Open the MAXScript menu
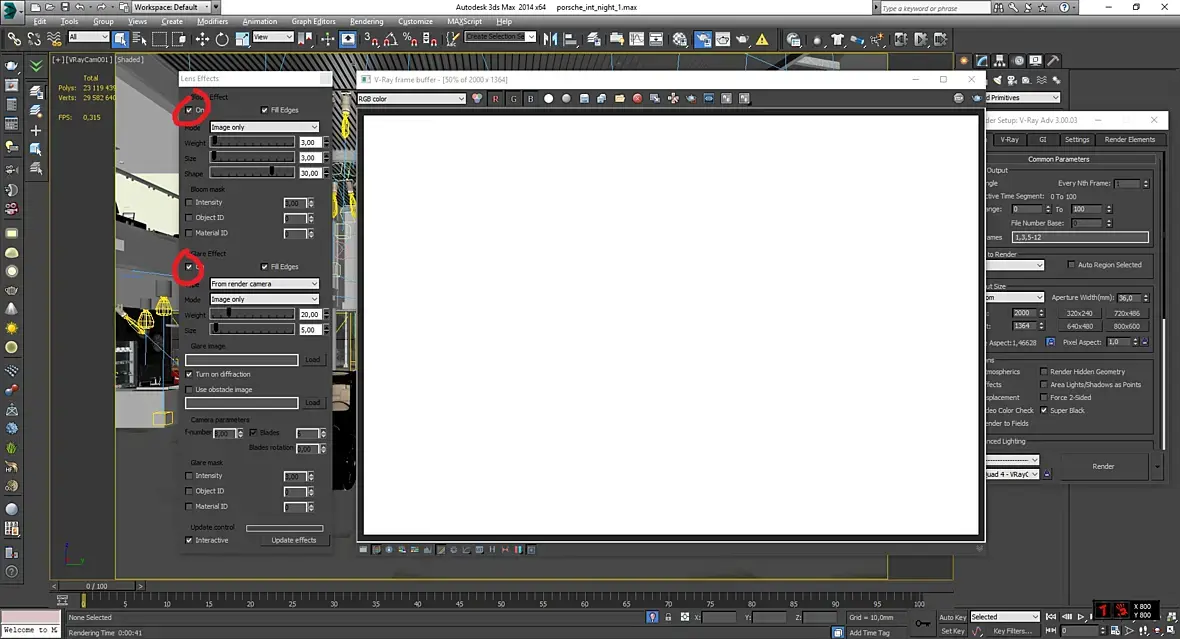 pos(464,22)
